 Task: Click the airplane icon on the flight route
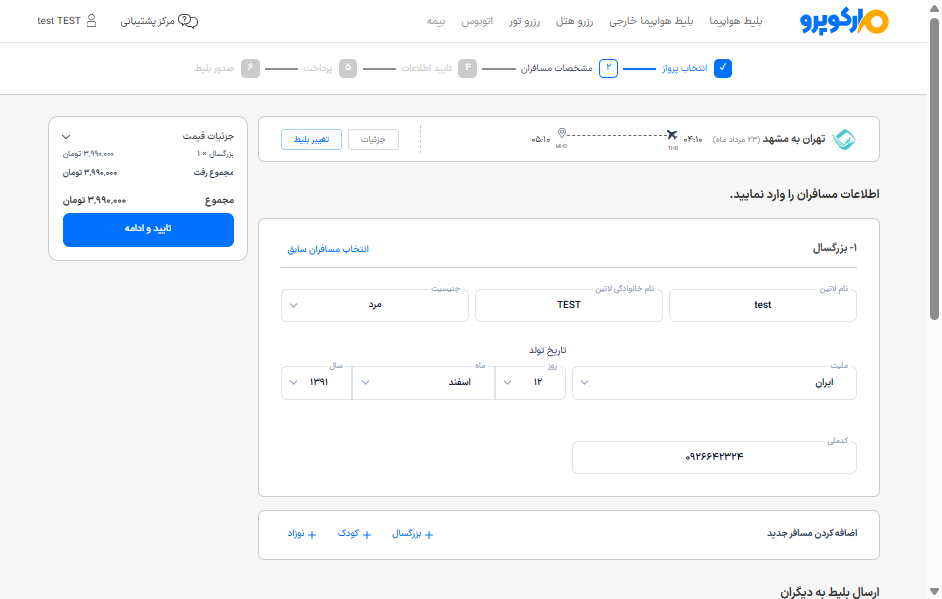(672, 135)
